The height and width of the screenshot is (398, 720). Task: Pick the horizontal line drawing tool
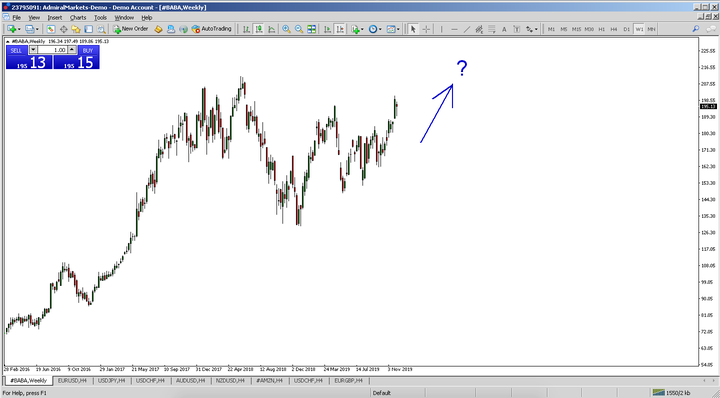[454, 29]
